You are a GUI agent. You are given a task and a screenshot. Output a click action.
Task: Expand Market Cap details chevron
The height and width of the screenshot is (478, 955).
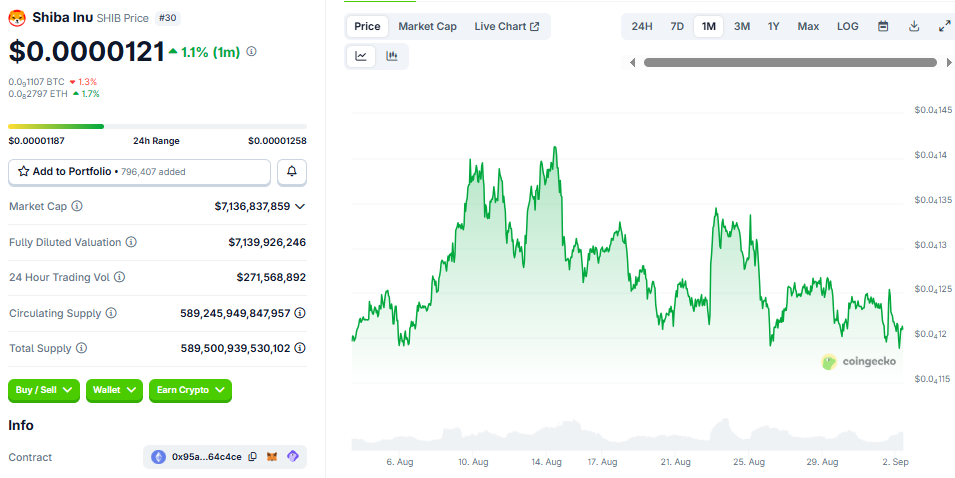(300, 206)
